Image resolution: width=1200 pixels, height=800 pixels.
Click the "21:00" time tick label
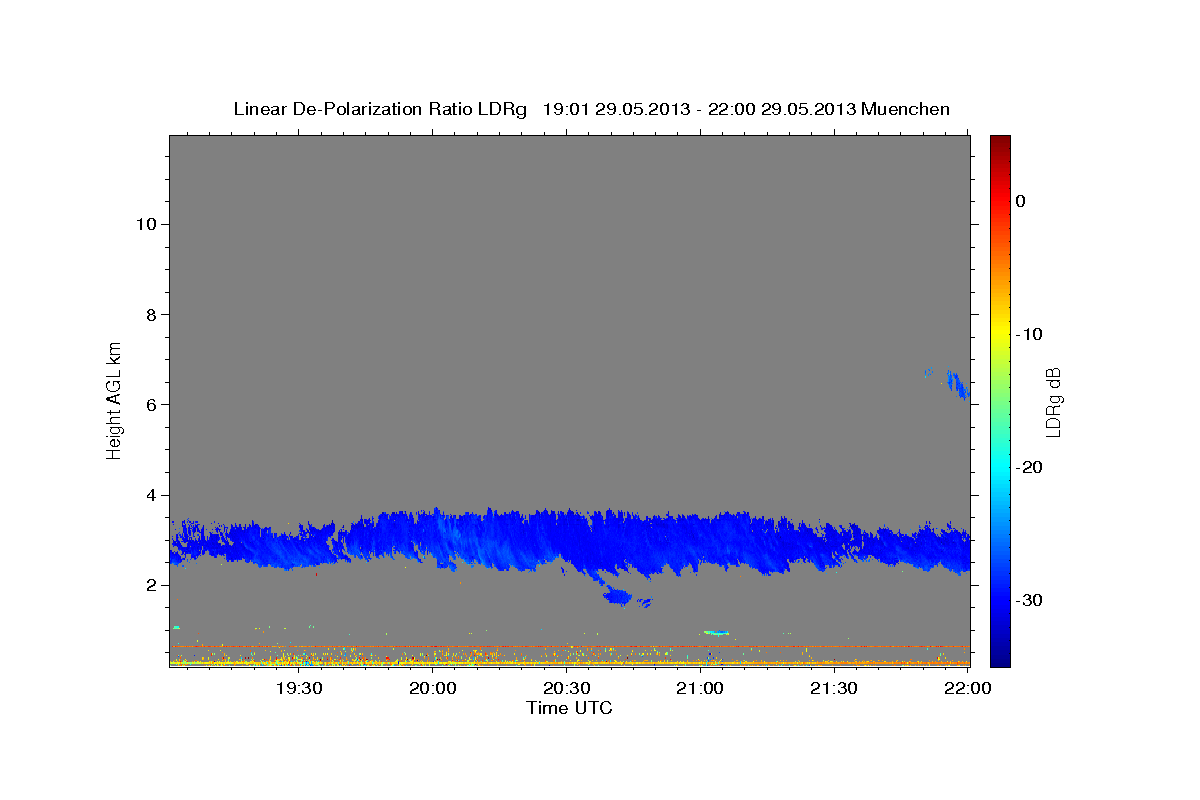[x=700, y=688]
